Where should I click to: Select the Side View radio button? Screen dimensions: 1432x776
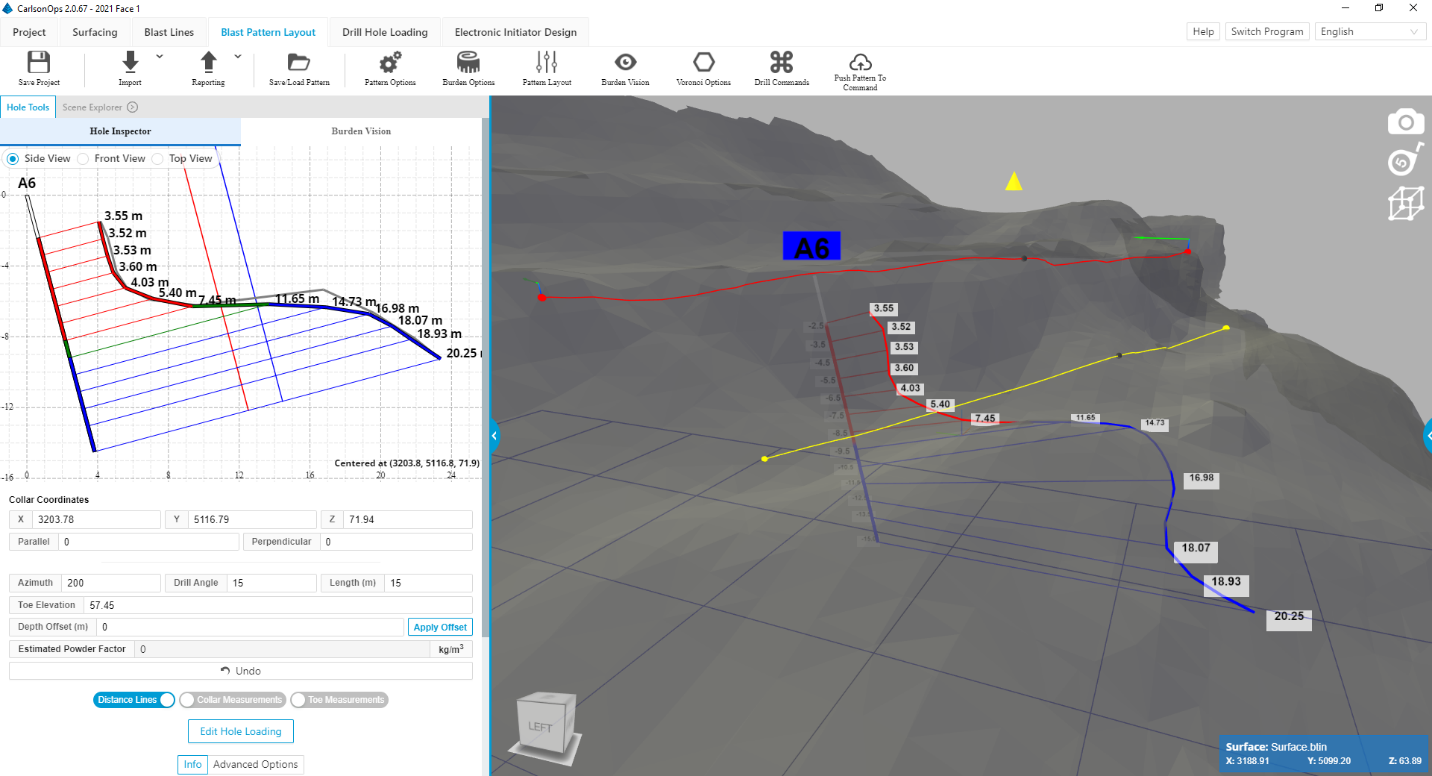tap(13, 159)
